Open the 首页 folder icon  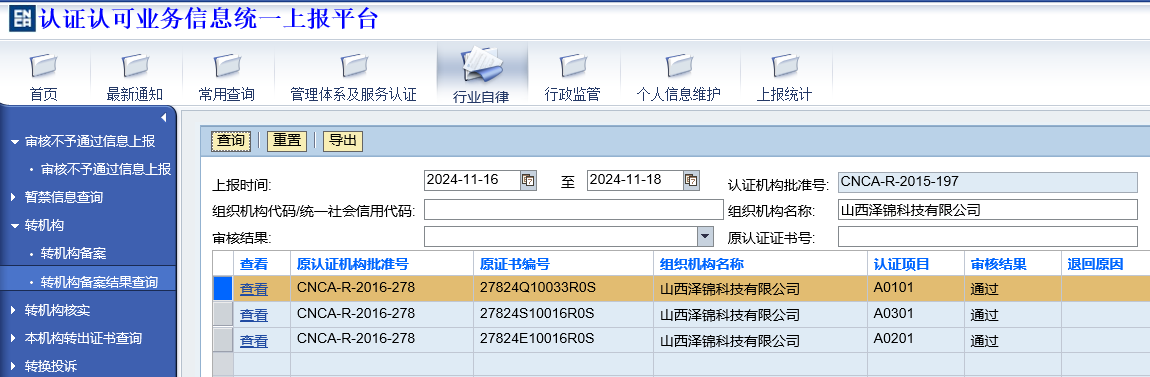point(43,66)
